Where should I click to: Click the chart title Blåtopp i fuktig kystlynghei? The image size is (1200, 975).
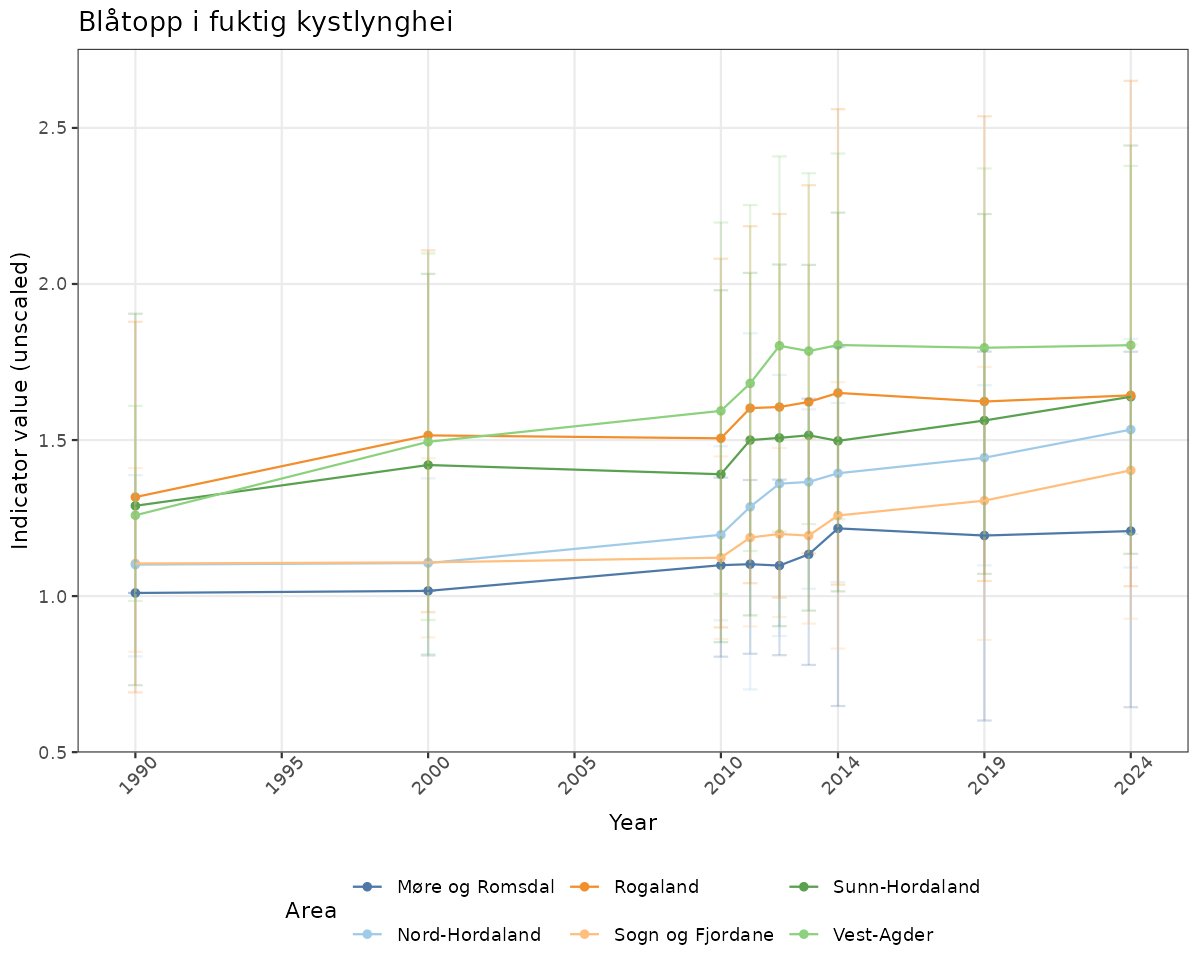coord(266,22)
